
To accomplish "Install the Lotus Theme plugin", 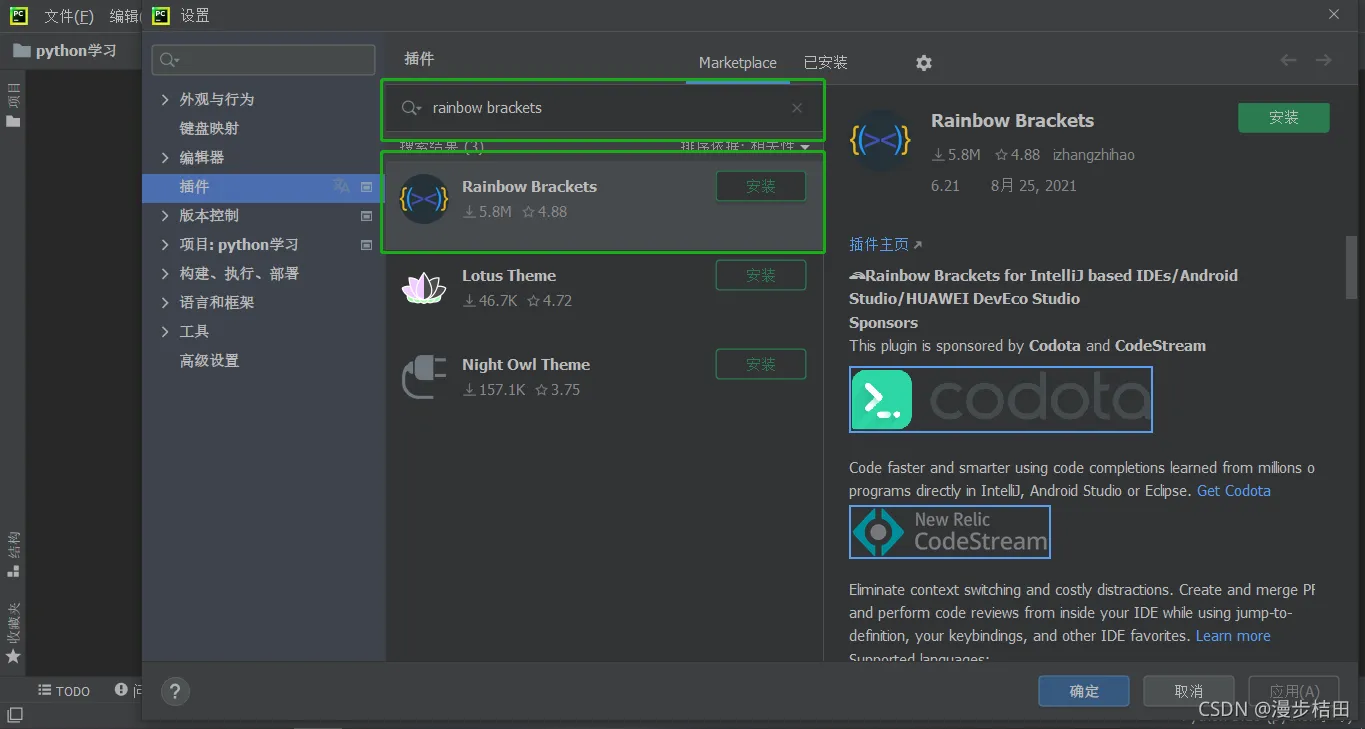I will click(761, 276).
